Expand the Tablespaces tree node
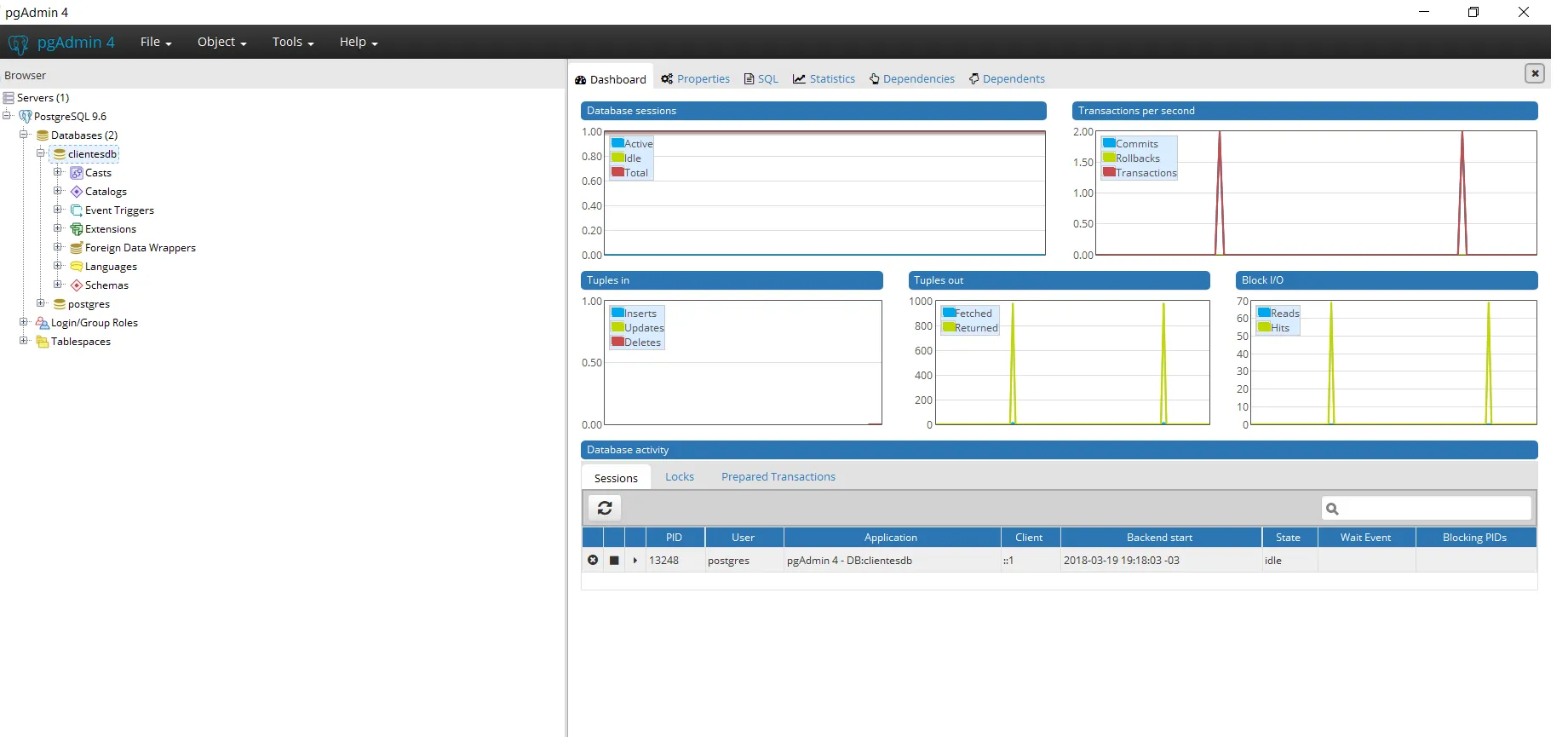This screenshot has width=1568, height=737. coord(24,341)
